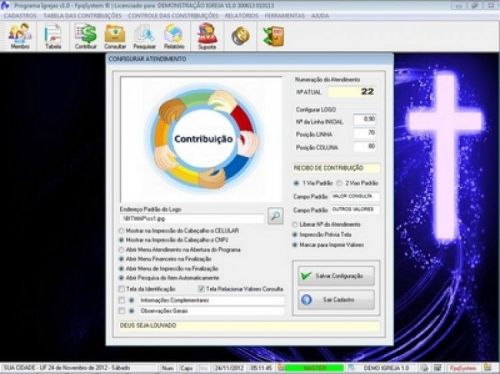Click the Contribuir dollar icon
Viewport: 500px width, 374px height.
pyautogui.click(x=86, y=36)
